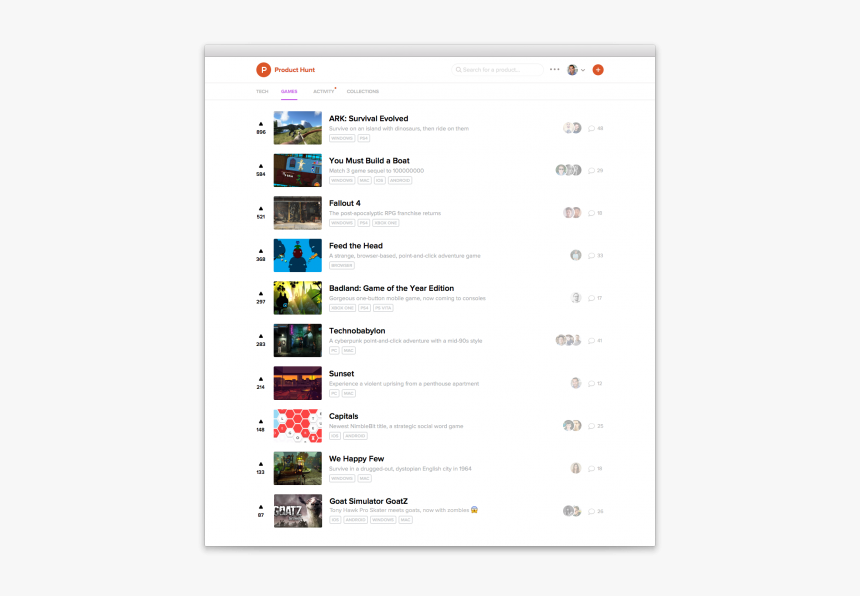Switch to the TECH tab
This screenshot has width=860, height=596.
(262, 91)
